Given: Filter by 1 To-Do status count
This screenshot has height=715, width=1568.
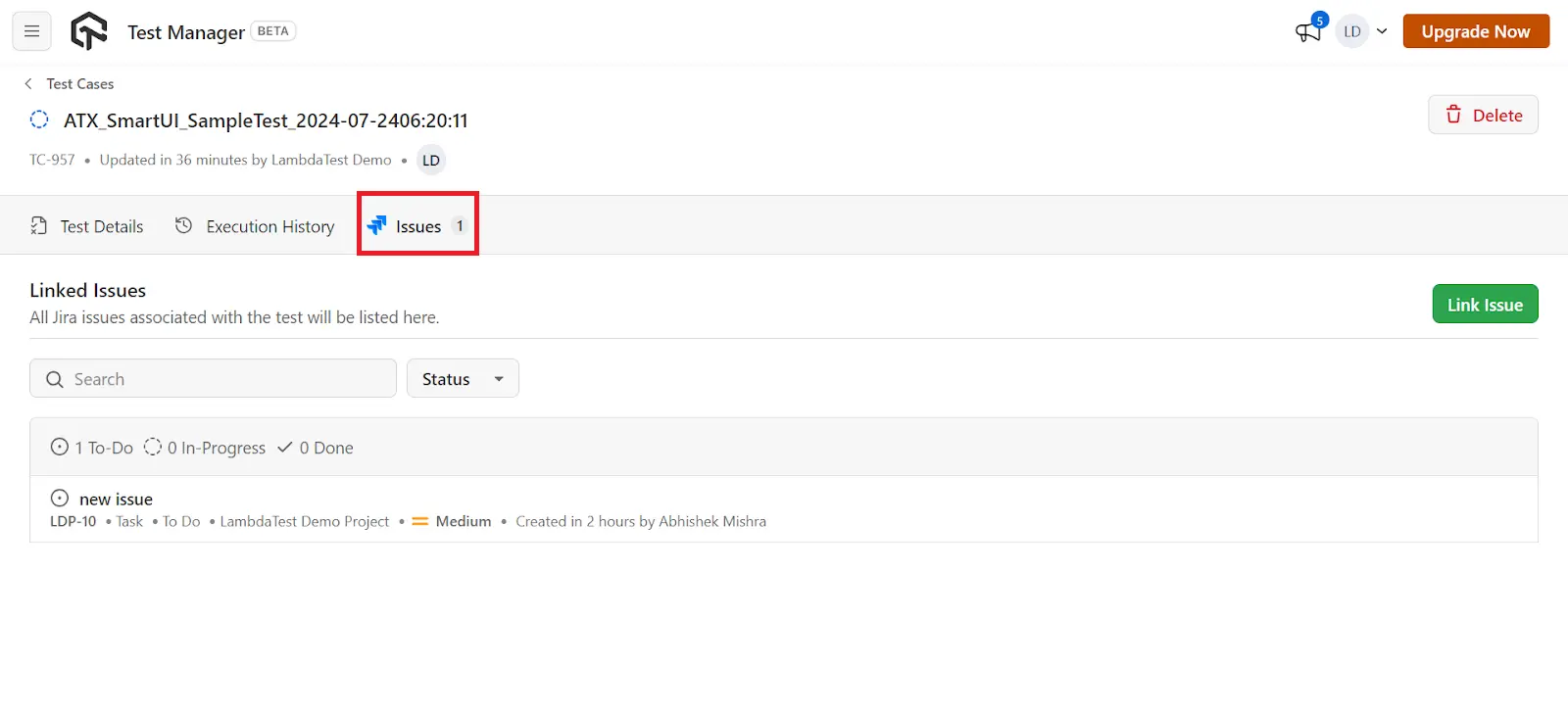Looking at the screenshot, I should tap(92, 448).
